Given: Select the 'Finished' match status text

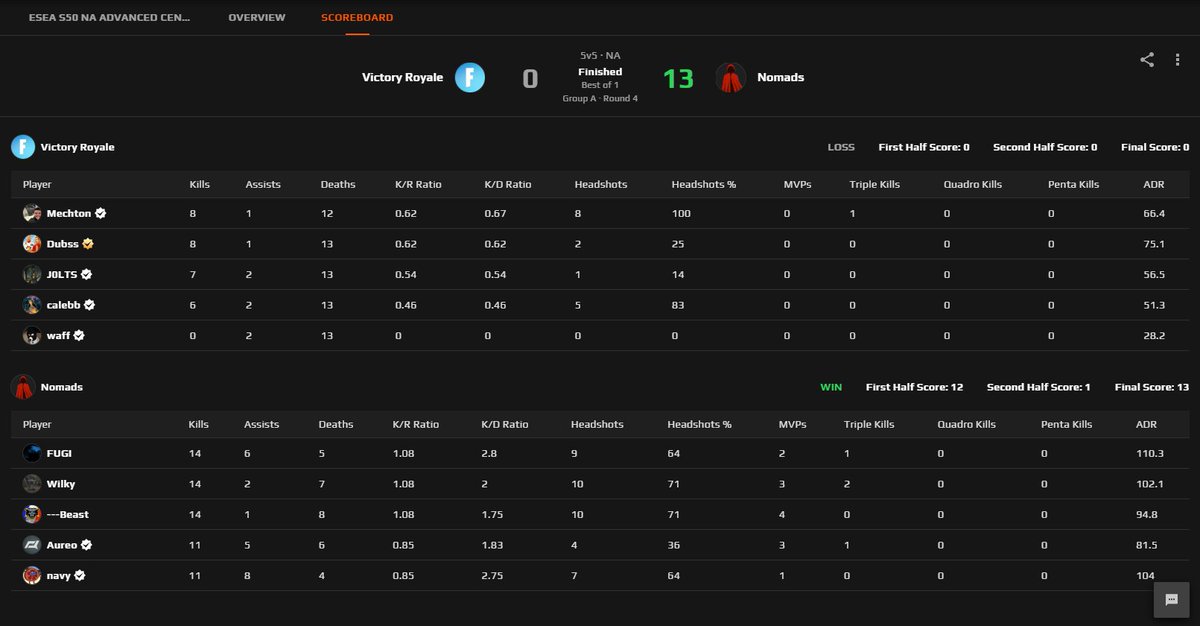Looking at the screenshot, I should coord(600,72).
